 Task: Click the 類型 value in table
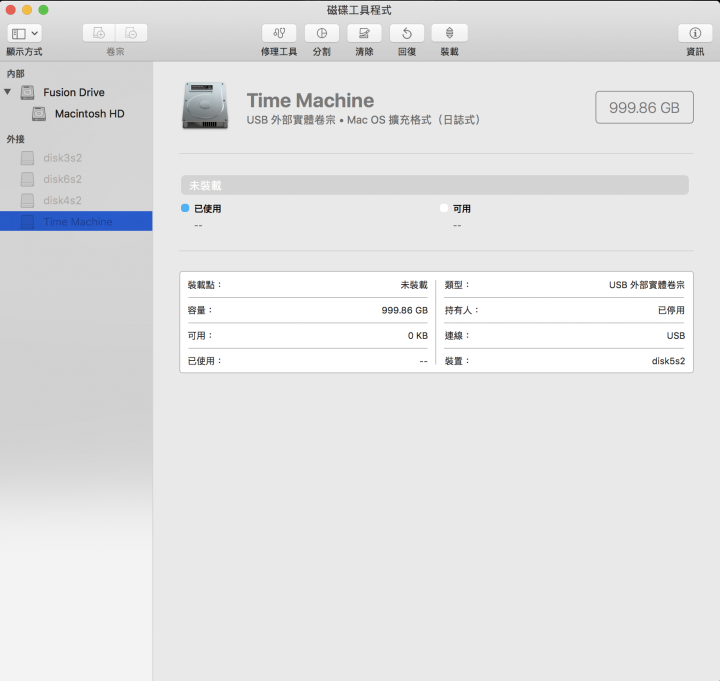(647, 285)
